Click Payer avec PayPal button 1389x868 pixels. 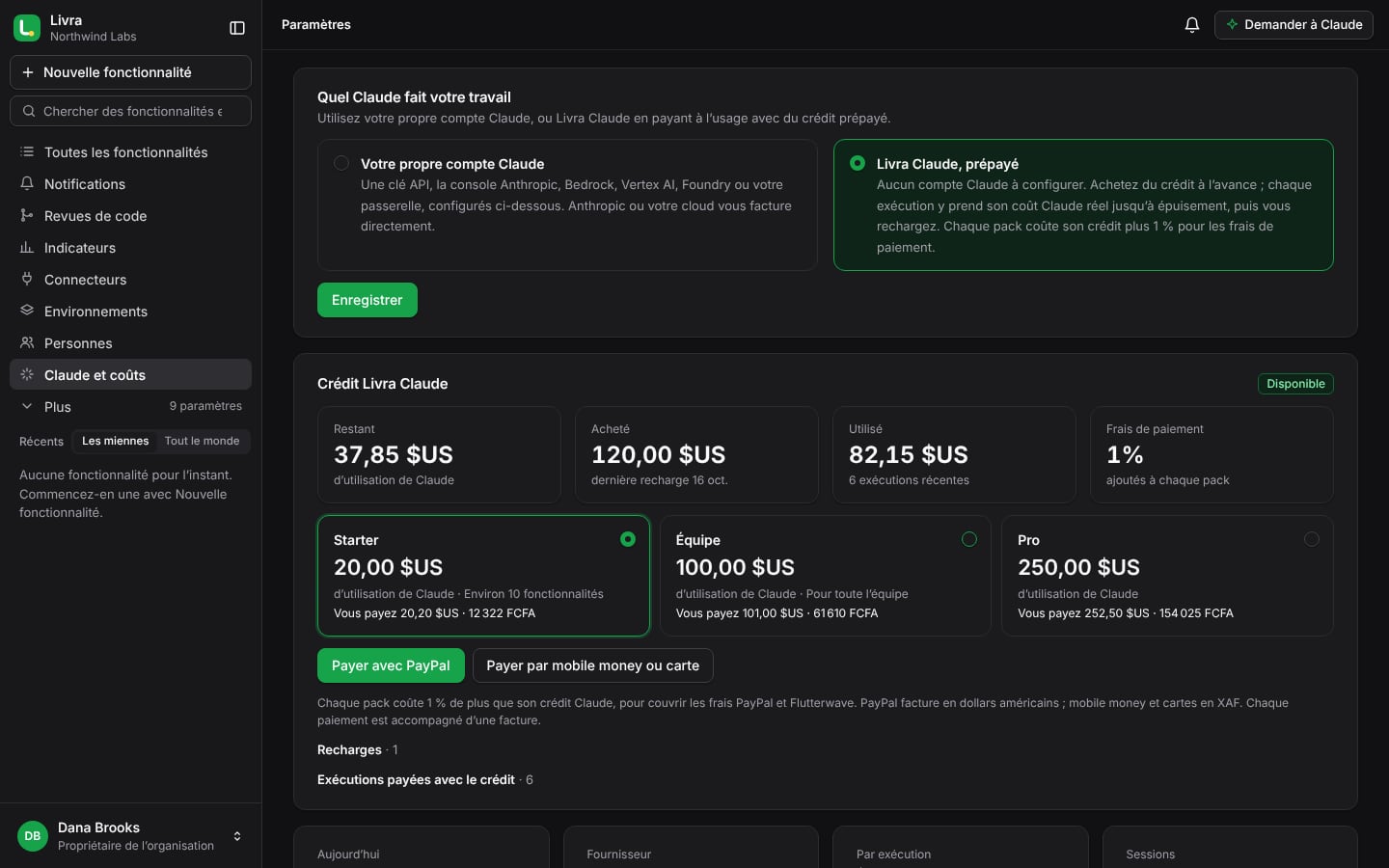tap(391, 665)
